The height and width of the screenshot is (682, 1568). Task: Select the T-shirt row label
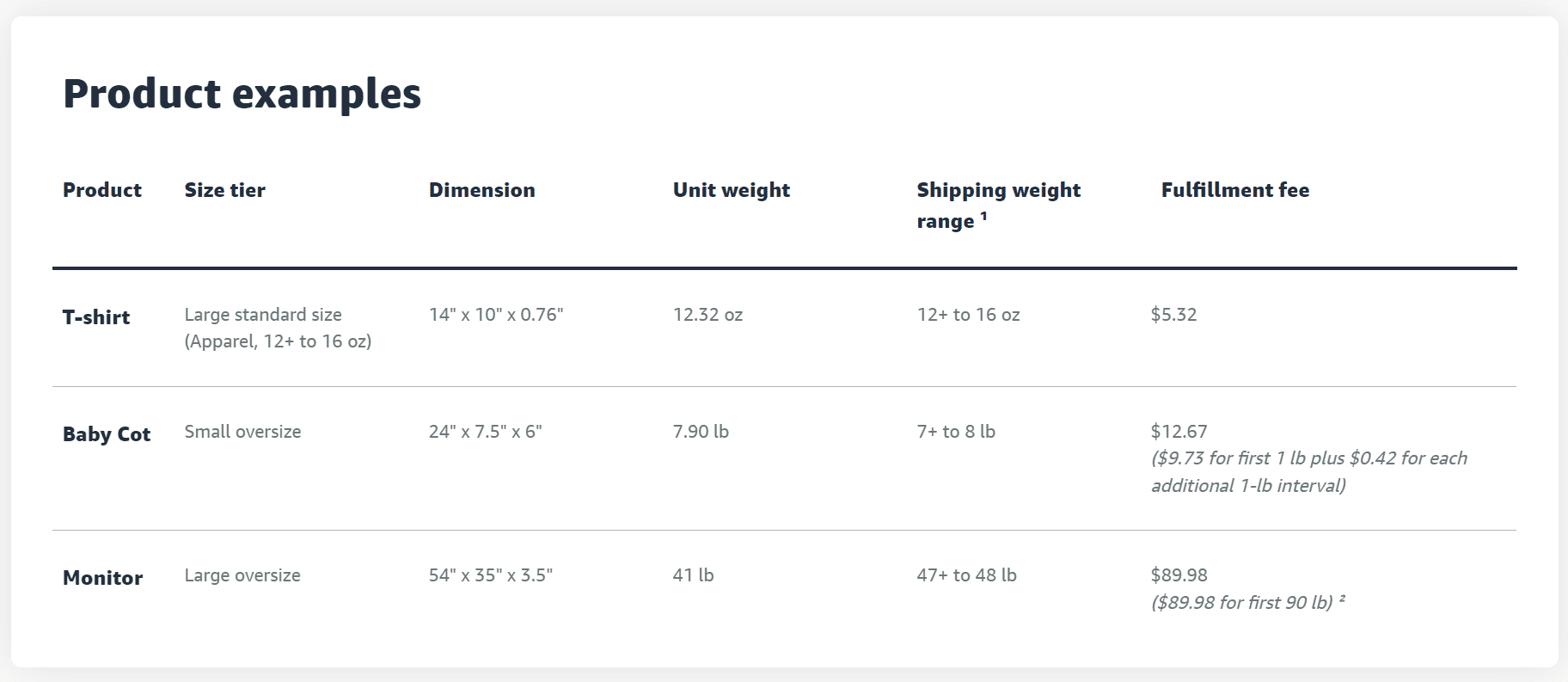click(96, 317)
